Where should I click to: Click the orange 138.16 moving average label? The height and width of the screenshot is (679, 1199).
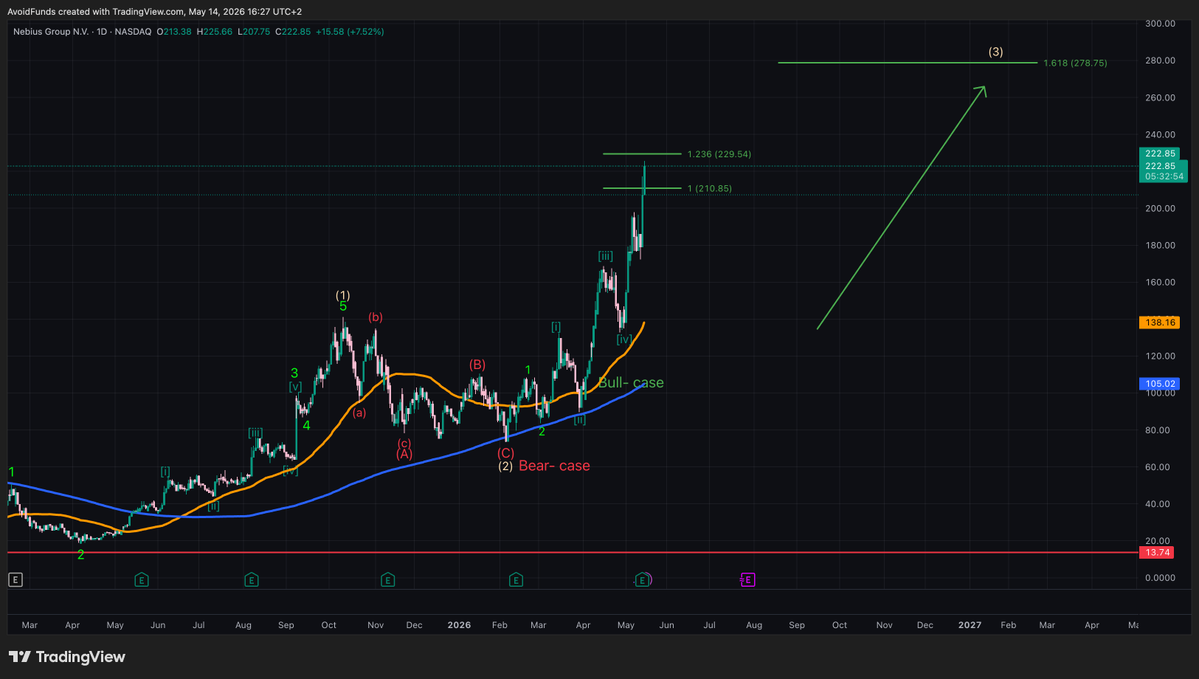point(1159,323)
